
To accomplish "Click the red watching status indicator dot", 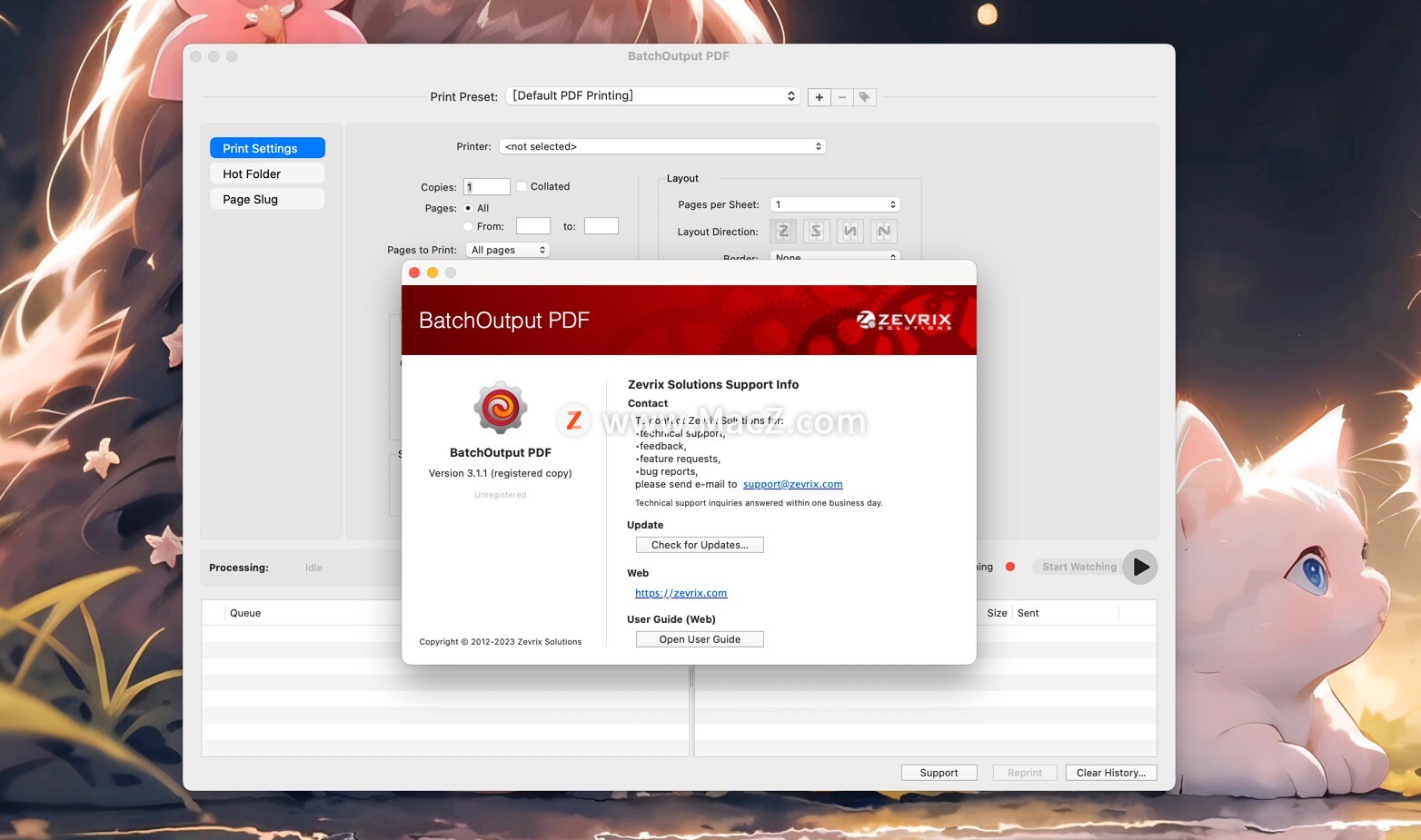I will coord(1010,567).
